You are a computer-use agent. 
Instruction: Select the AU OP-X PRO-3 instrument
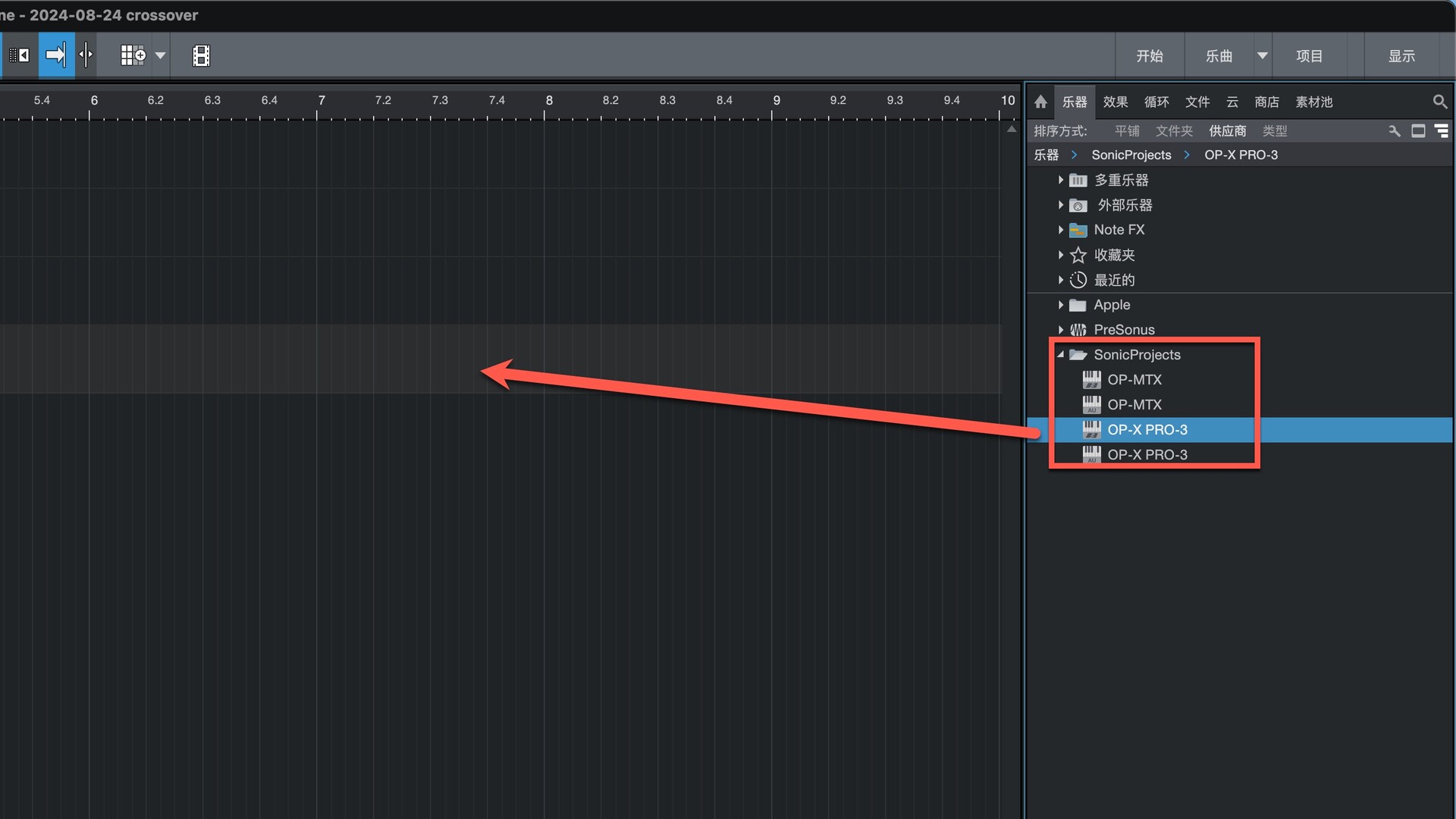click(x=1147, y=455)
